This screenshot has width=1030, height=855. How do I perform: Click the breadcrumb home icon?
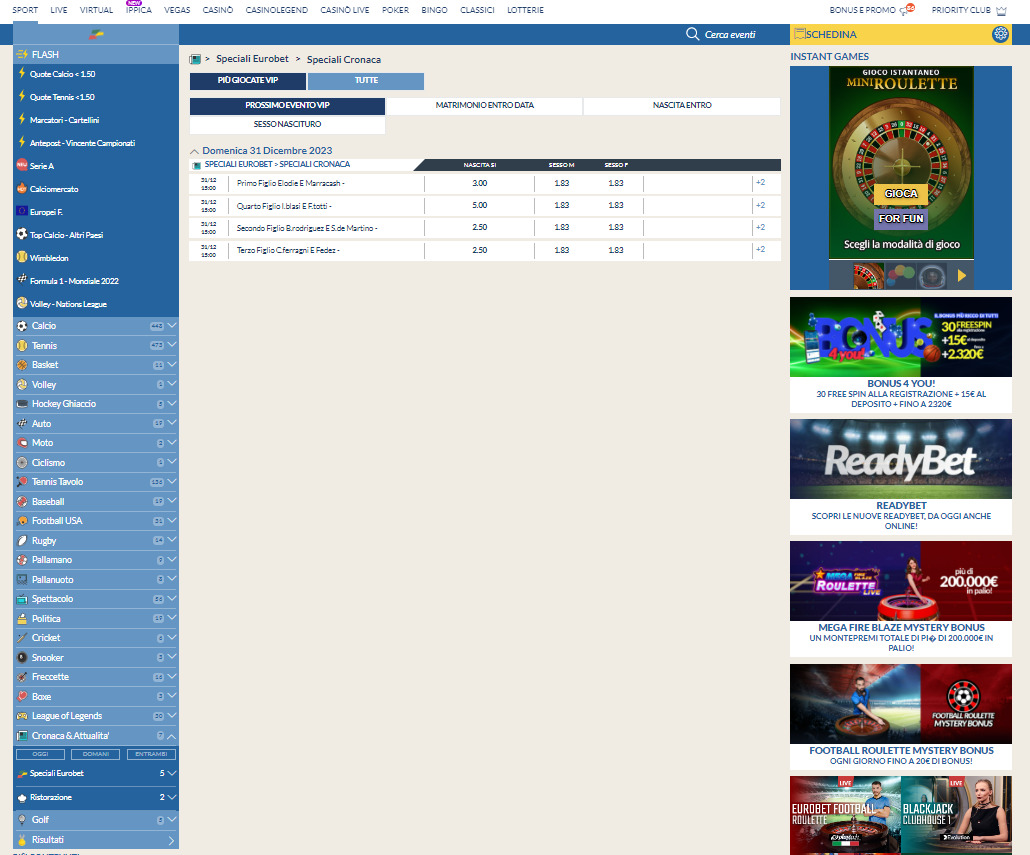195,60
